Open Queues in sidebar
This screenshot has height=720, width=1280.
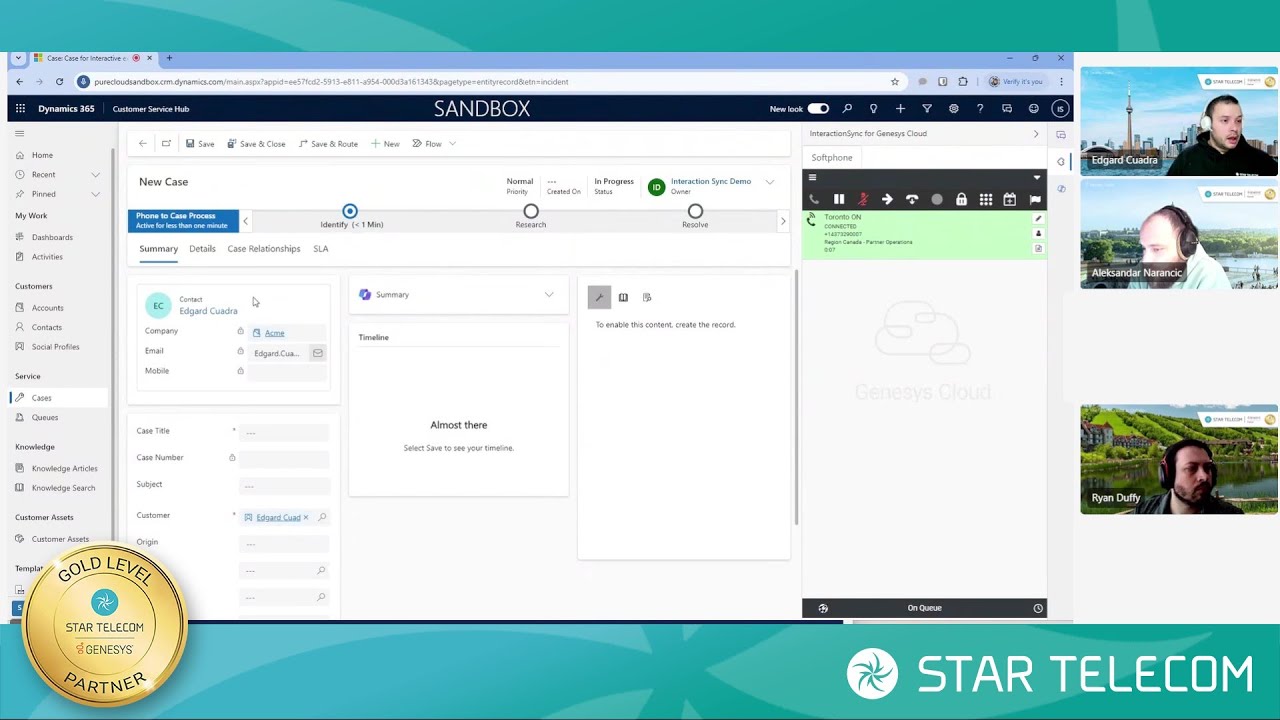44,417
